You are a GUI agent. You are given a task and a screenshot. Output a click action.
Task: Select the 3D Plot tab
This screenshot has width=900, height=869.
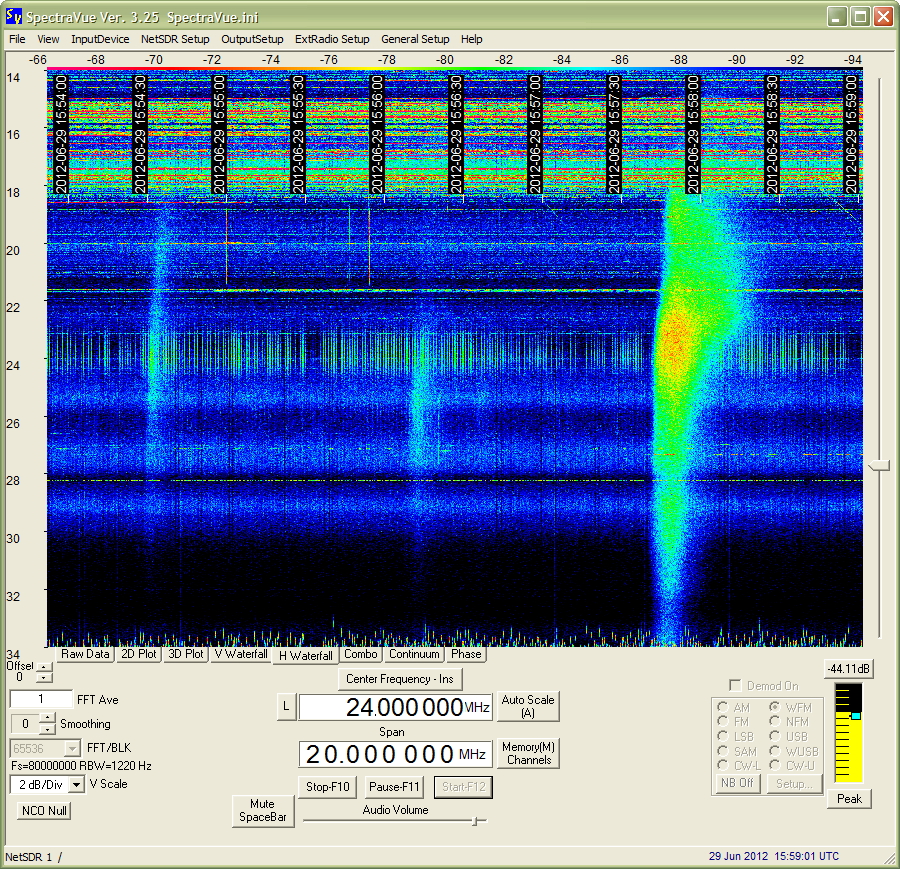pyautogui.click(x=185, y=654)
